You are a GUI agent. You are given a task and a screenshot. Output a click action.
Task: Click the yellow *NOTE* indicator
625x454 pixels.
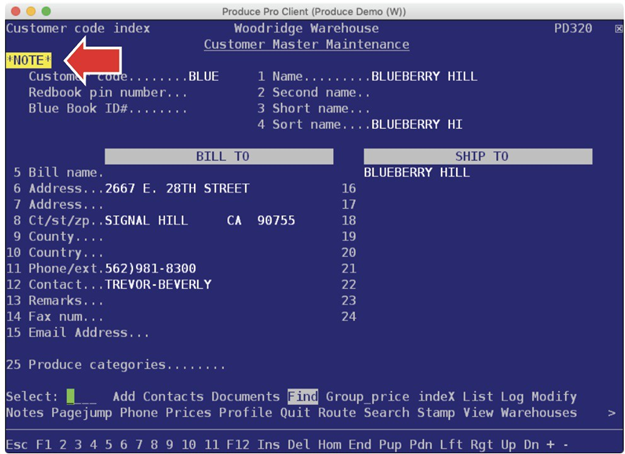point(29,60)
